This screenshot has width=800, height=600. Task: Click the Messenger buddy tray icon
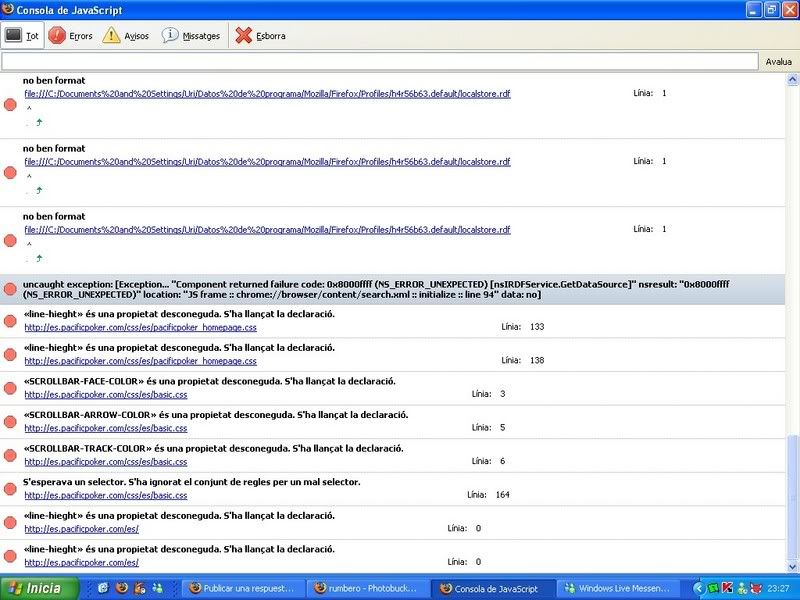tap(742, 589)
